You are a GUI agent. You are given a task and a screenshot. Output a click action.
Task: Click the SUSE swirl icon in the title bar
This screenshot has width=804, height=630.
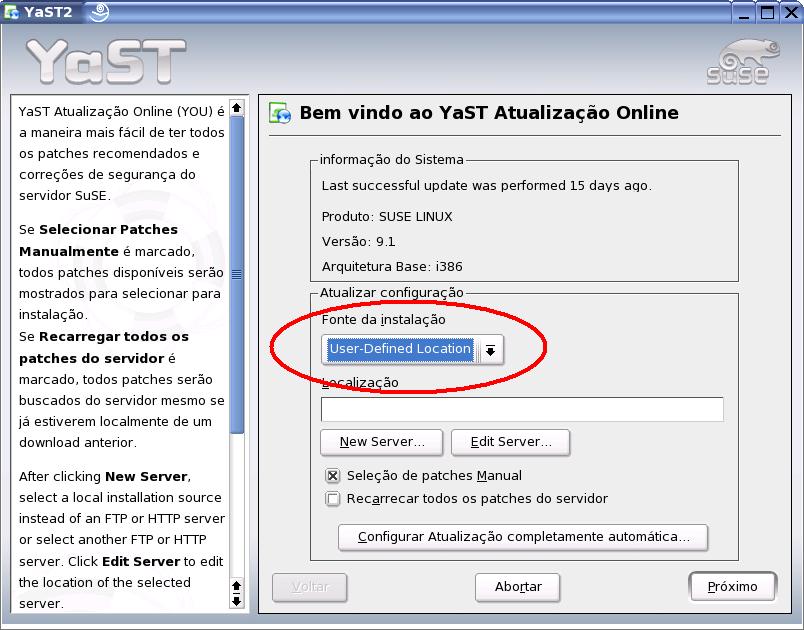[99, 12]
